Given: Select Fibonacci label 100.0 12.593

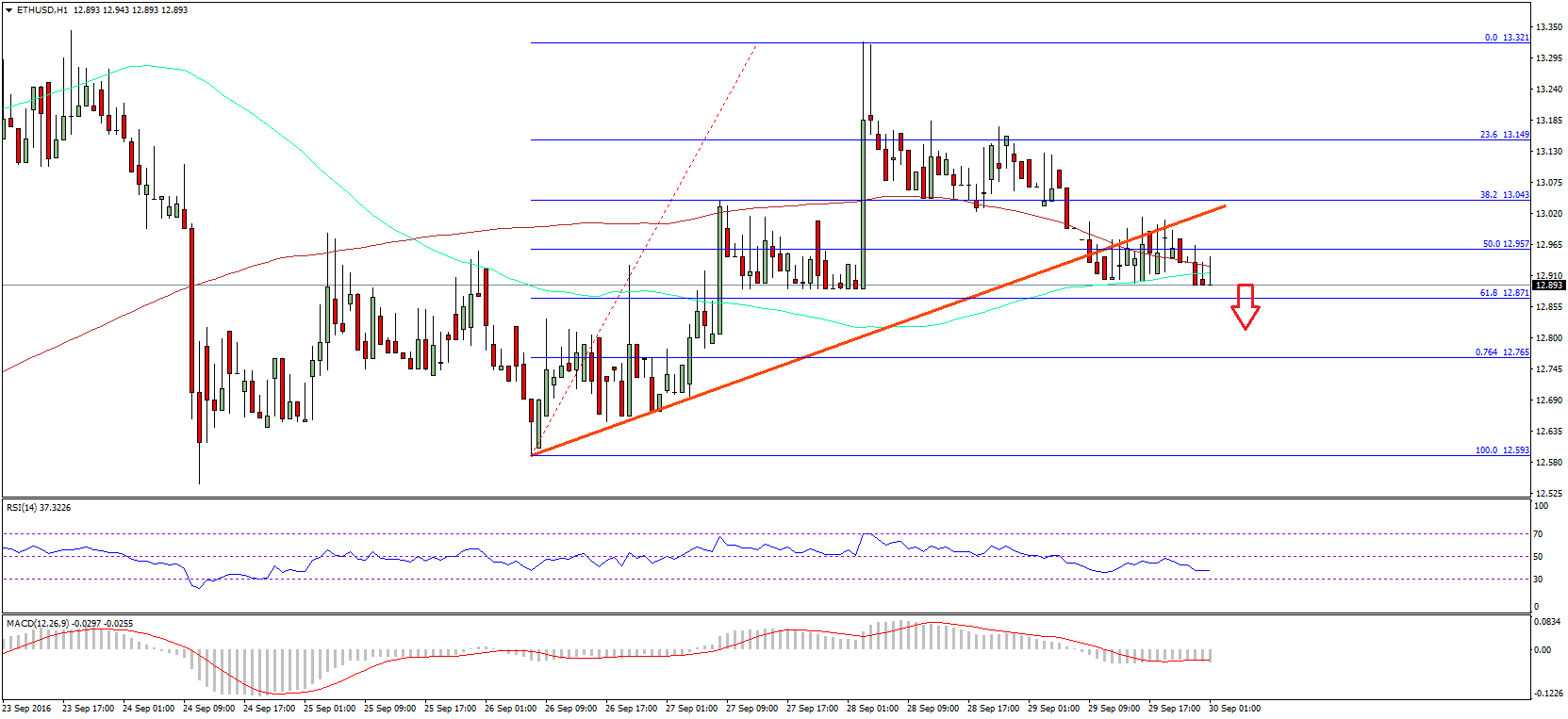Looking at the screenshot, I should tap(1502, 450).
